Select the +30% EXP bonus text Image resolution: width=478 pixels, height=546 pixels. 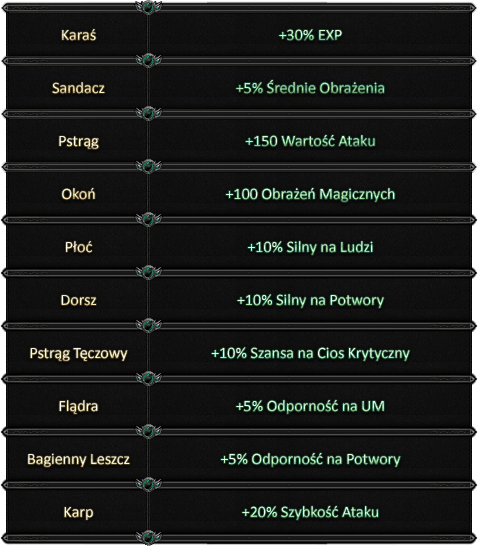pos(310,35)
